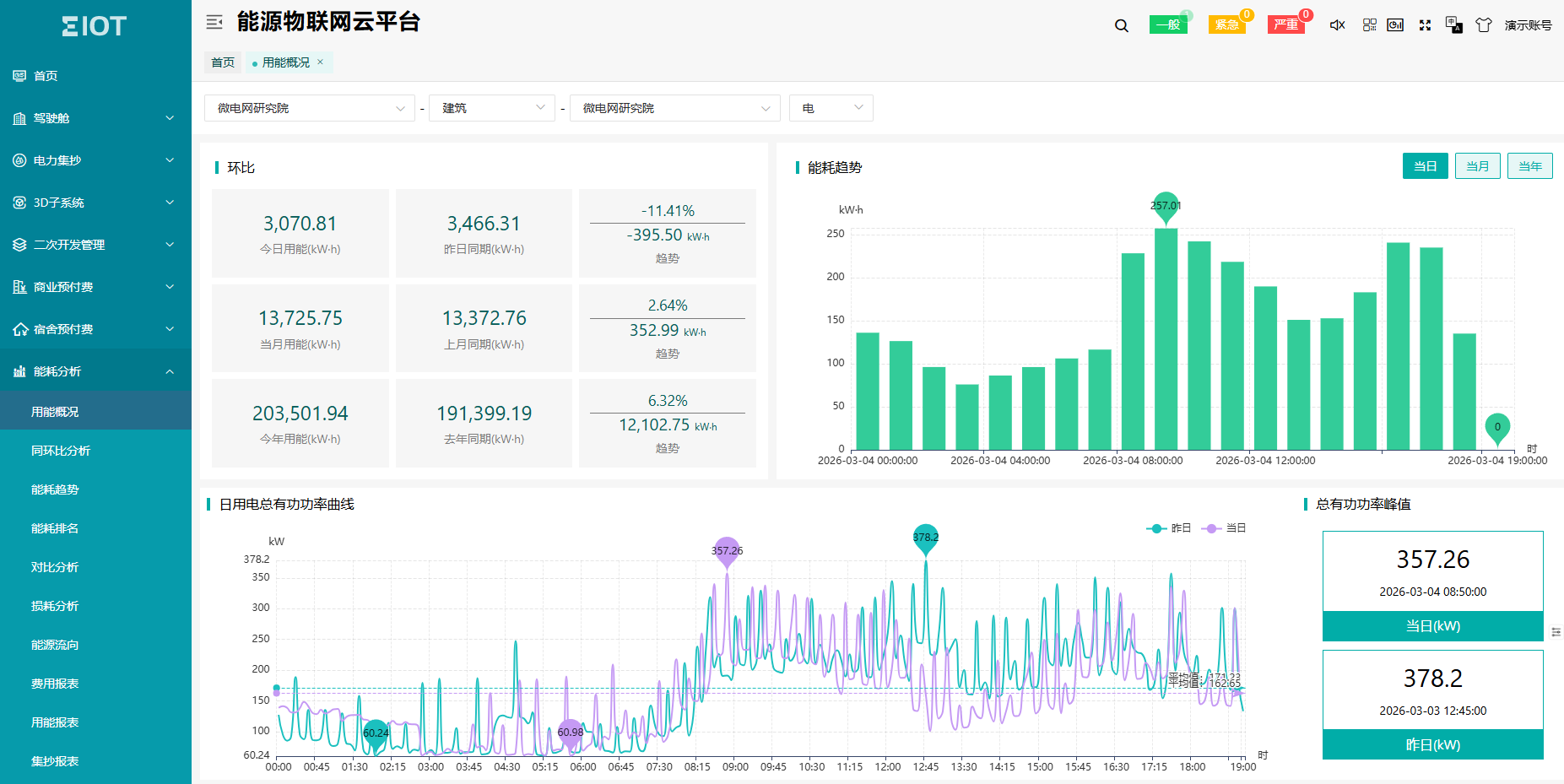Switch to the 首页 tab
Image resolution: width=1564 pixels, height=784 pixels.
click(x=223, y=62)
